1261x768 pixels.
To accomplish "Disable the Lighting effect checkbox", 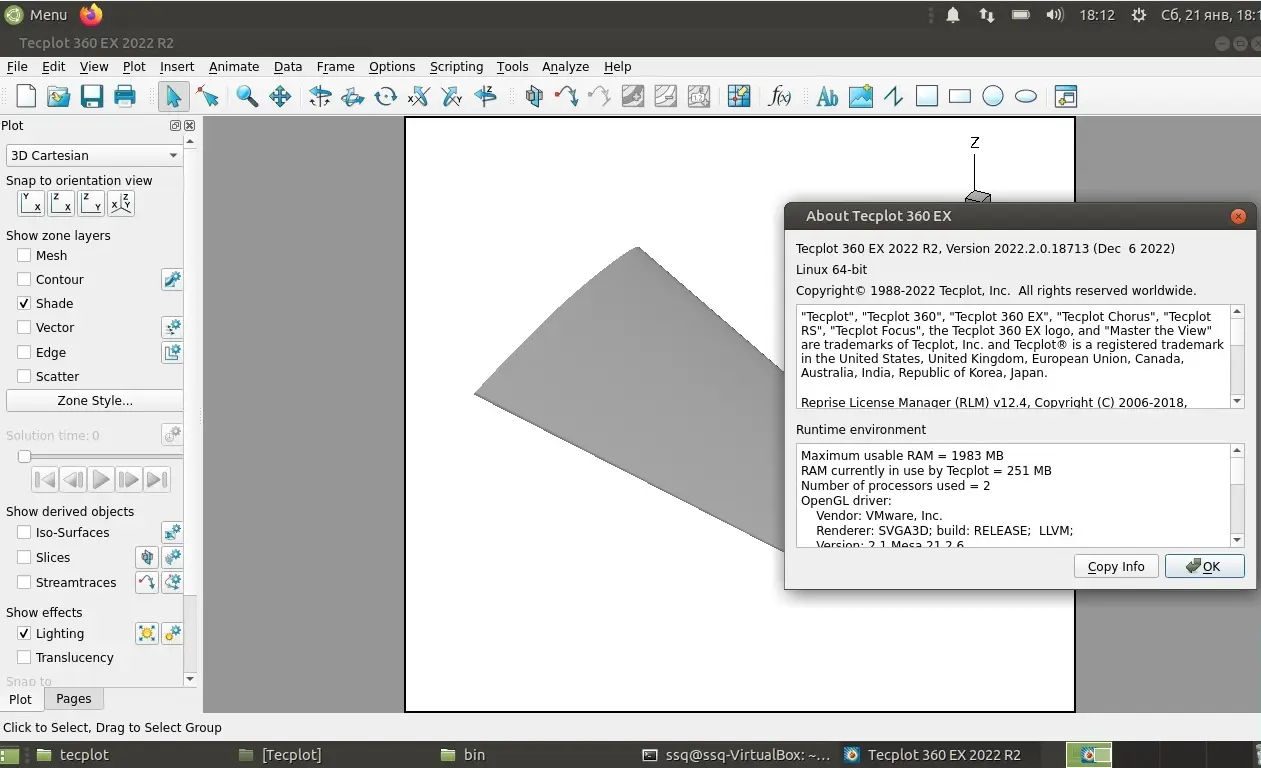I will pos(24,633).
